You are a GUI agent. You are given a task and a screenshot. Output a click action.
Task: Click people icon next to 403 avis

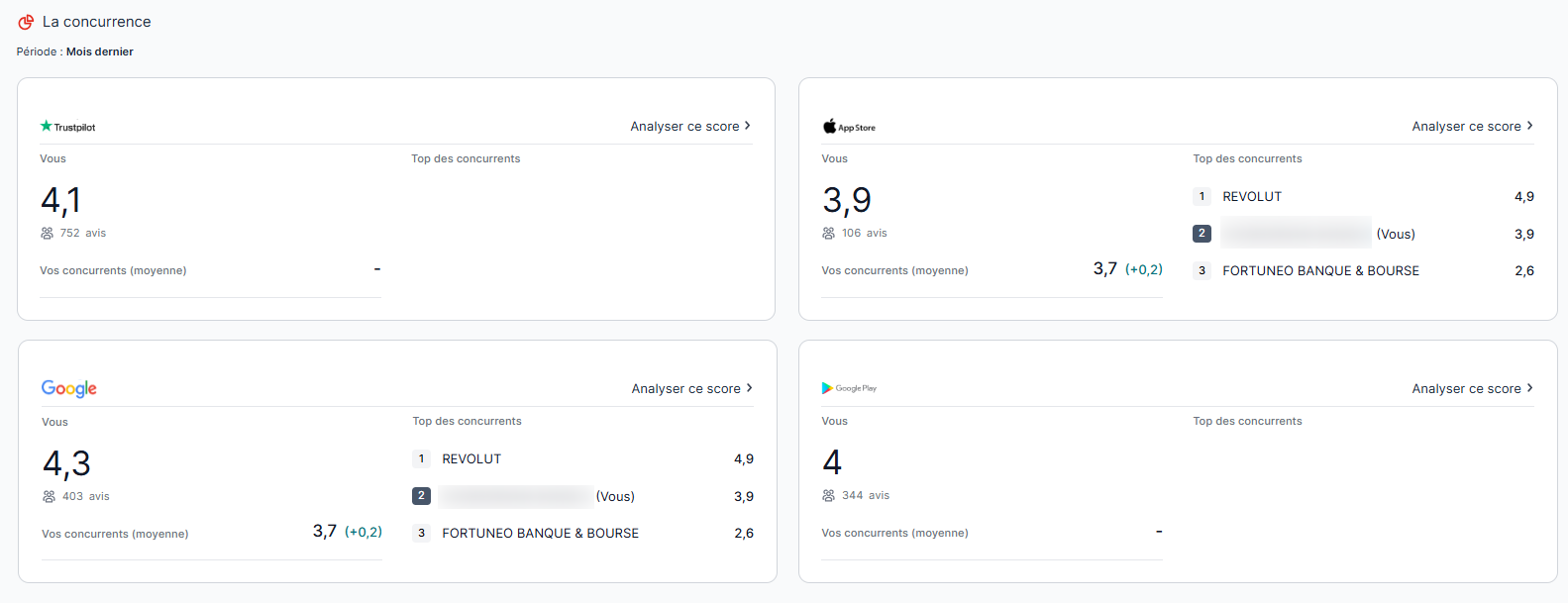50,497
